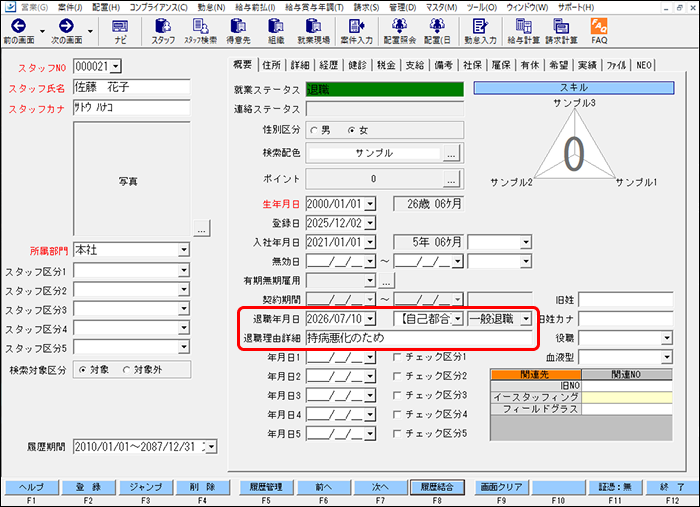The height and width of the screenshot is (507, 700).
Task: Open the 組織 organization icon
Action: [x=276, y=31]
